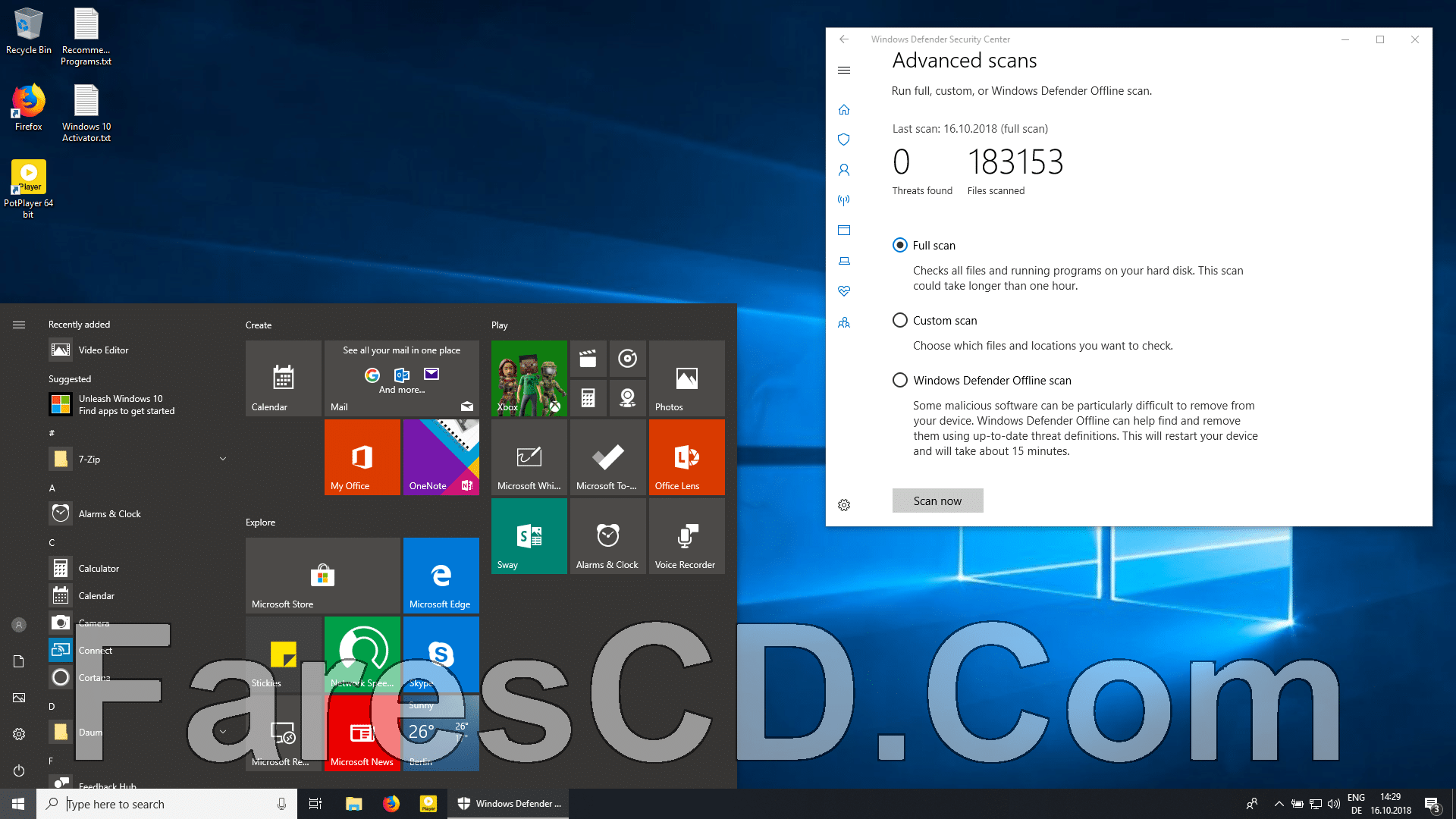1456x819 pixels.
Task: Open Microsoft Store tile
Action: pyautogui.click(x=323, y=576)
